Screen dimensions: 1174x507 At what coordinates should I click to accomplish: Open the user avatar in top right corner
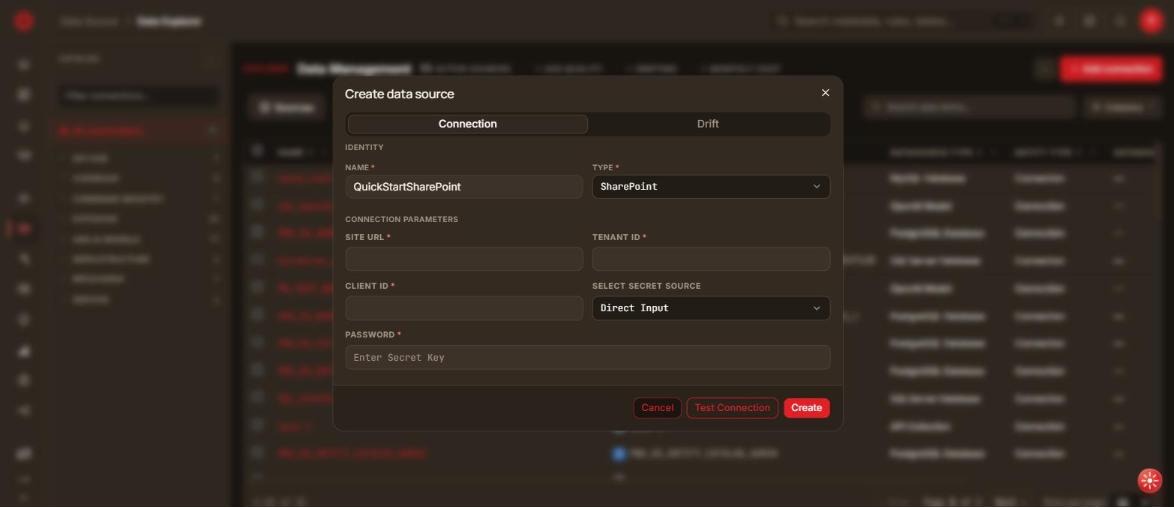pyautogui.click(x=1151, y=21)
